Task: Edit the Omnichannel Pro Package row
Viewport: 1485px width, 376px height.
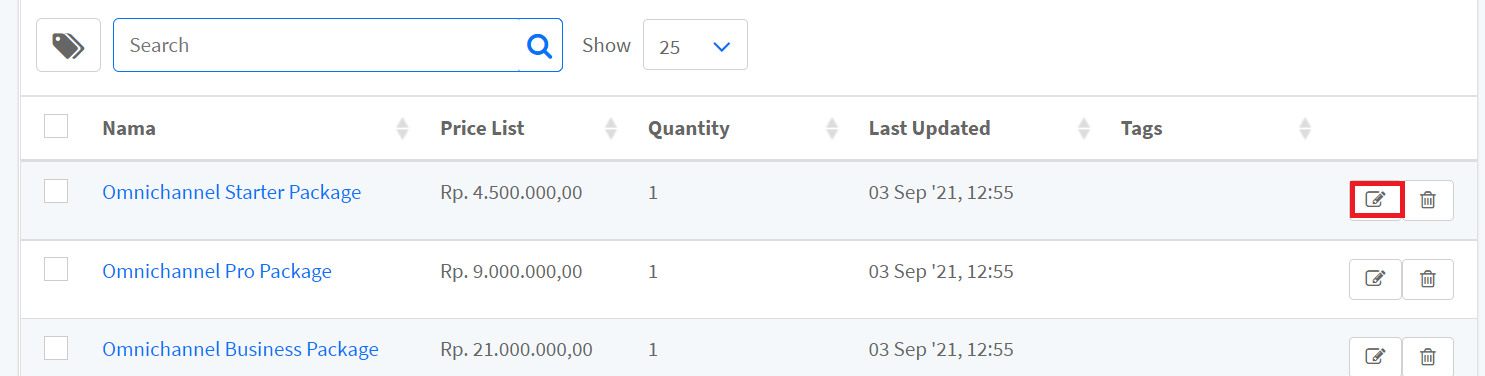Action: [1376, 279]
